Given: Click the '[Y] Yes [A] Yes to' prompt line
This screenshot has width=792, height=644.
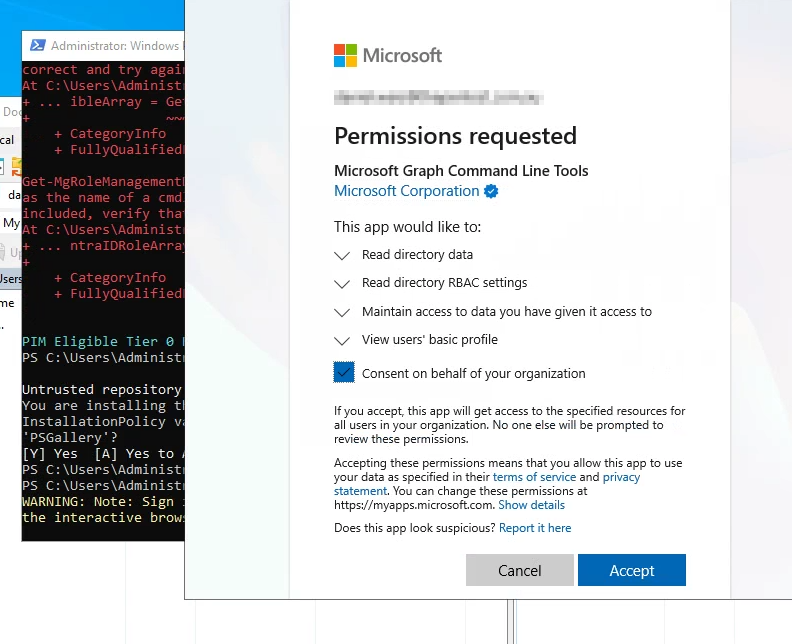Looking at the screenshot, I should [103, 454].
